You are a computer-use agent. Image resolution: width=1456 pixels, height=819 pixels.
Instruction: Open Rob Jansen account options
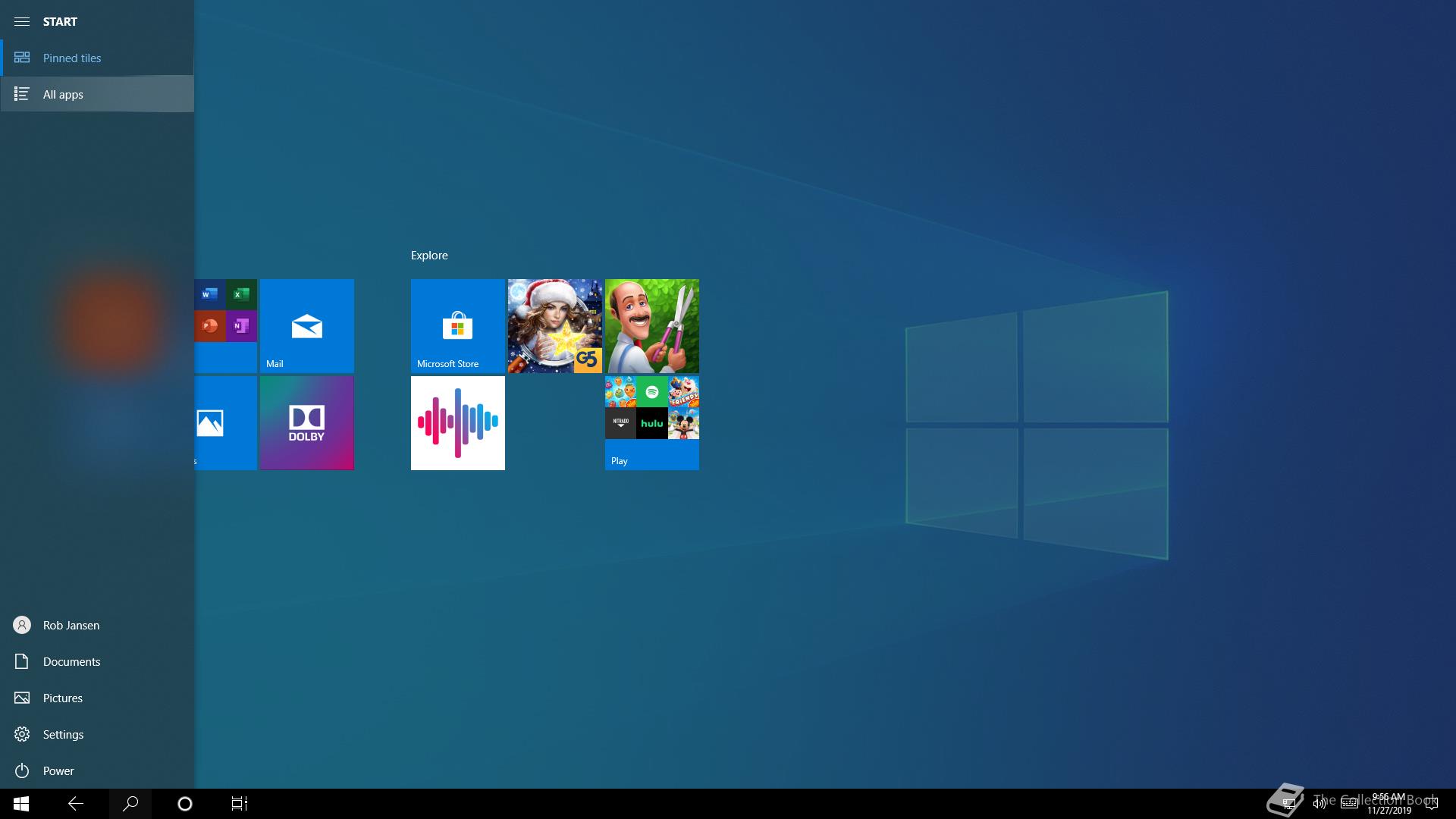tap(97, 625)
